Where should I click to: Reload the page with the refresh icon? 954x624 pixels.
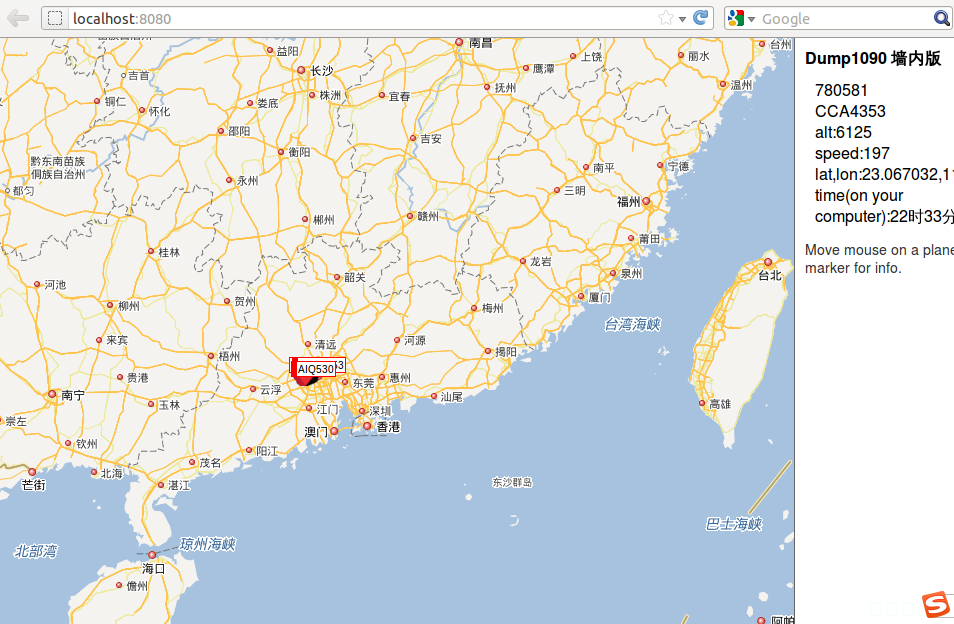(701, 18)
